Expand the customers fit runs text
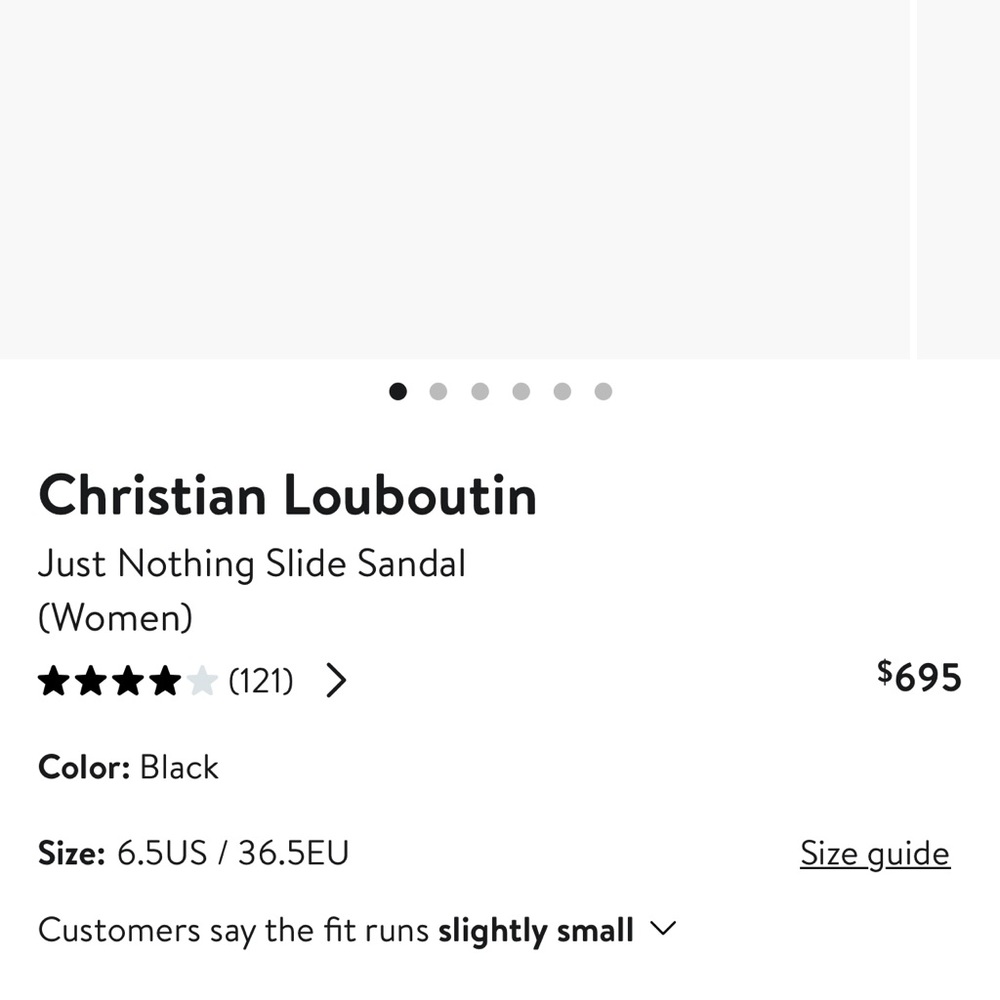Screen dimensions: 1000x1000 pos(335,929)
